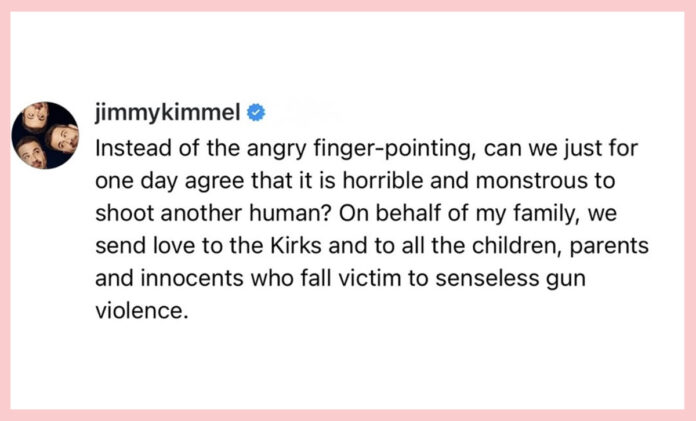Click the right-side face in the avatar
Screen dimensions: 696x421
tap(63, 139)
